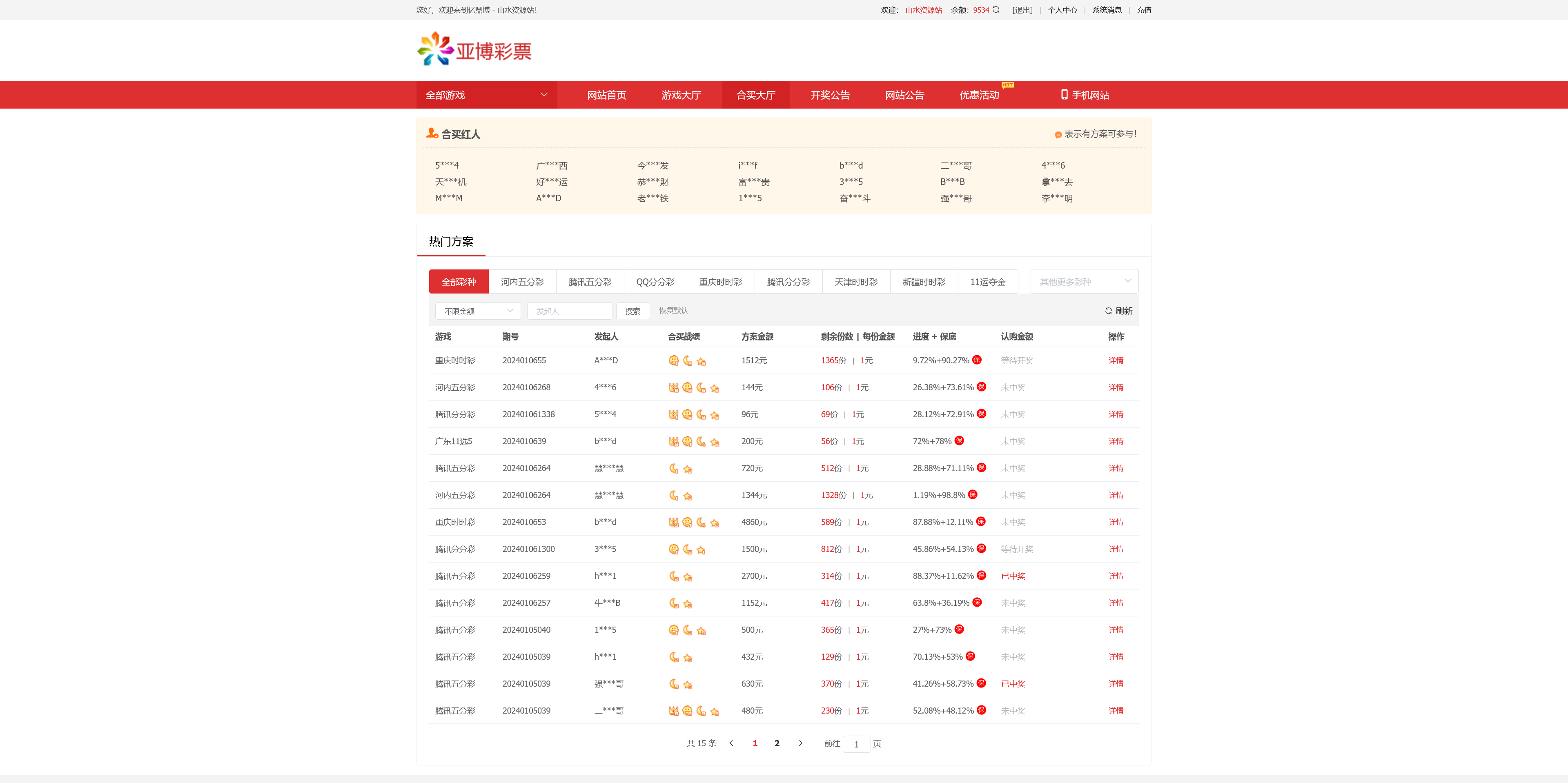This screenshot has height=783, width=1568.
Task: Click the 山水资源站 username link
Action: click(923, 10)
